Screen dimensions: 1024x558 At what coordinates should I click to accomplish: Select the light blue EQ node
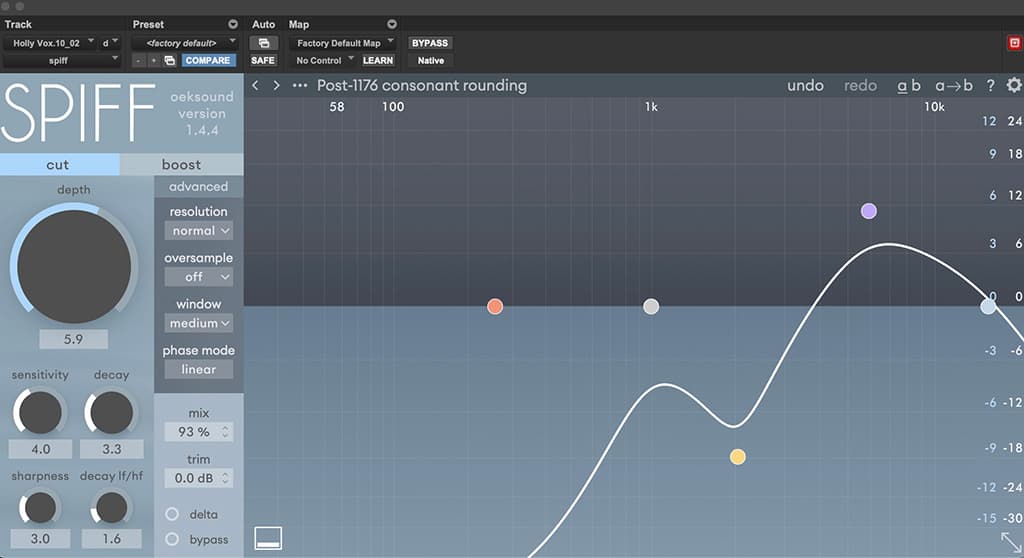coord(988,306)
